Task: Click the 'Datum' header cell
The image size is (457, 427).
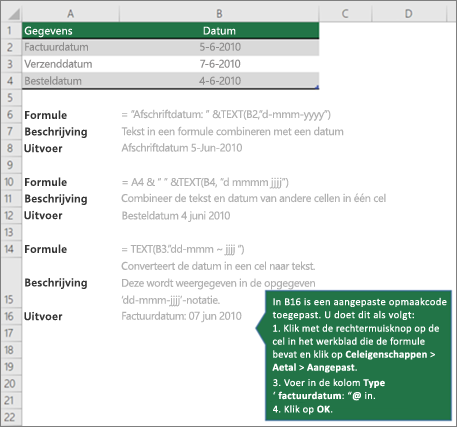Action: 219,31
